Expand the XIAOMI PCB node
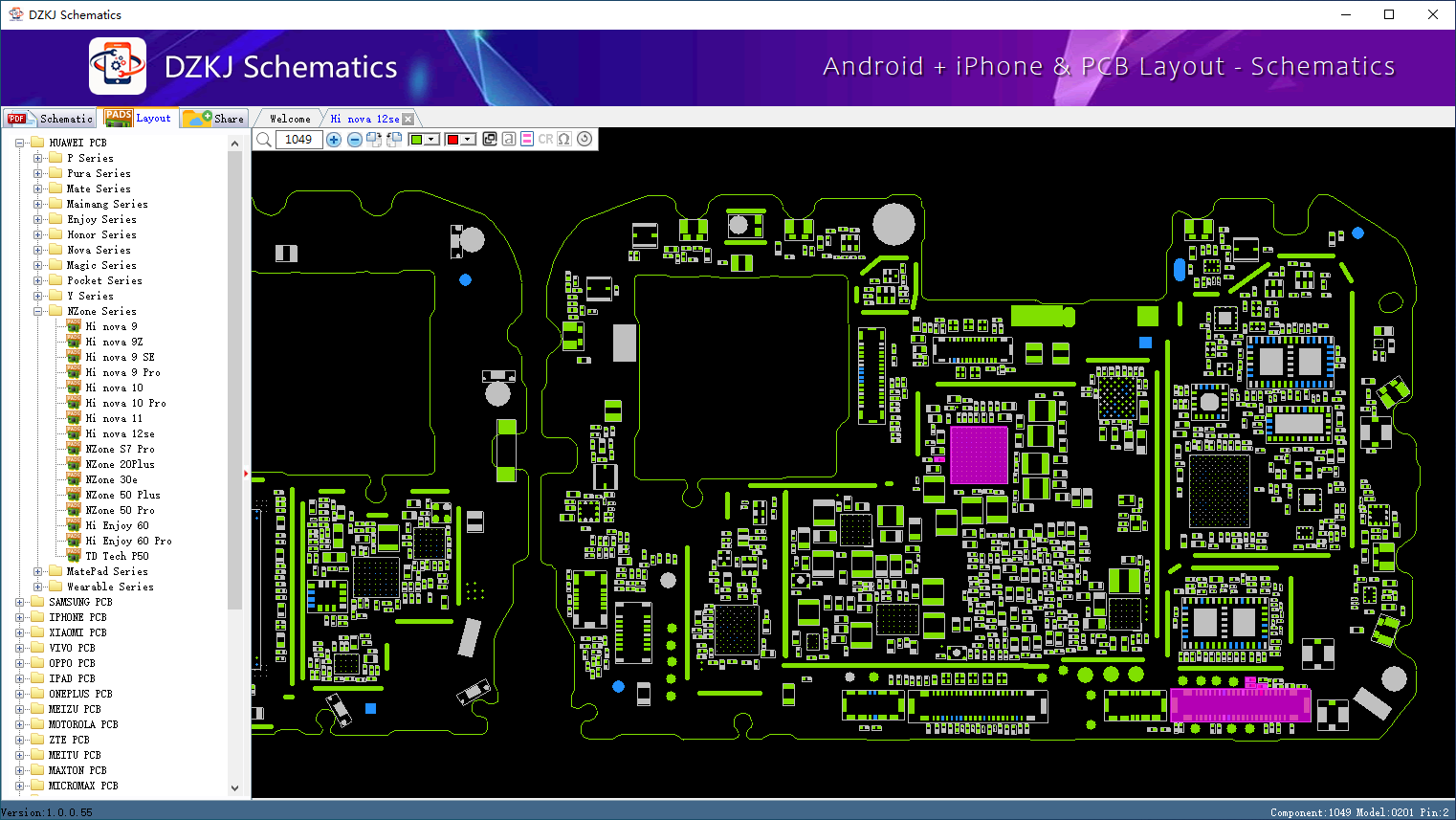 tap(19, 632)
